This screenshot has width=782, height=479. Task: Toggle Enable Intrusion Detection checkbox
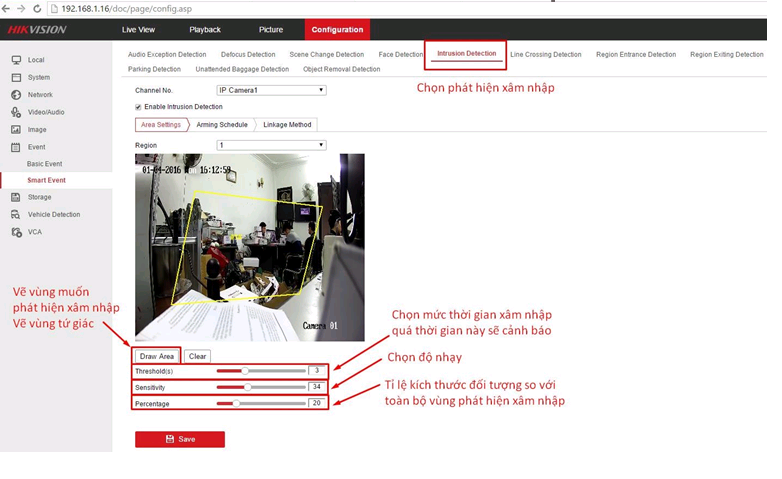click(138, 106)
